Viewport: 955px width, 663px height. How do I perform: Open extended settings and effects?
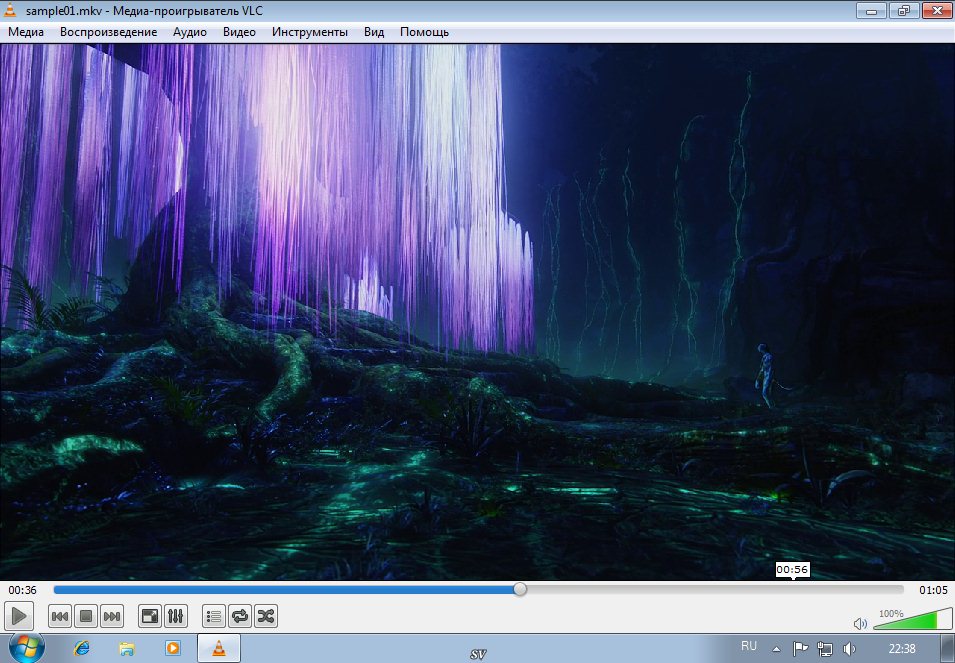[x=174, y=616]
